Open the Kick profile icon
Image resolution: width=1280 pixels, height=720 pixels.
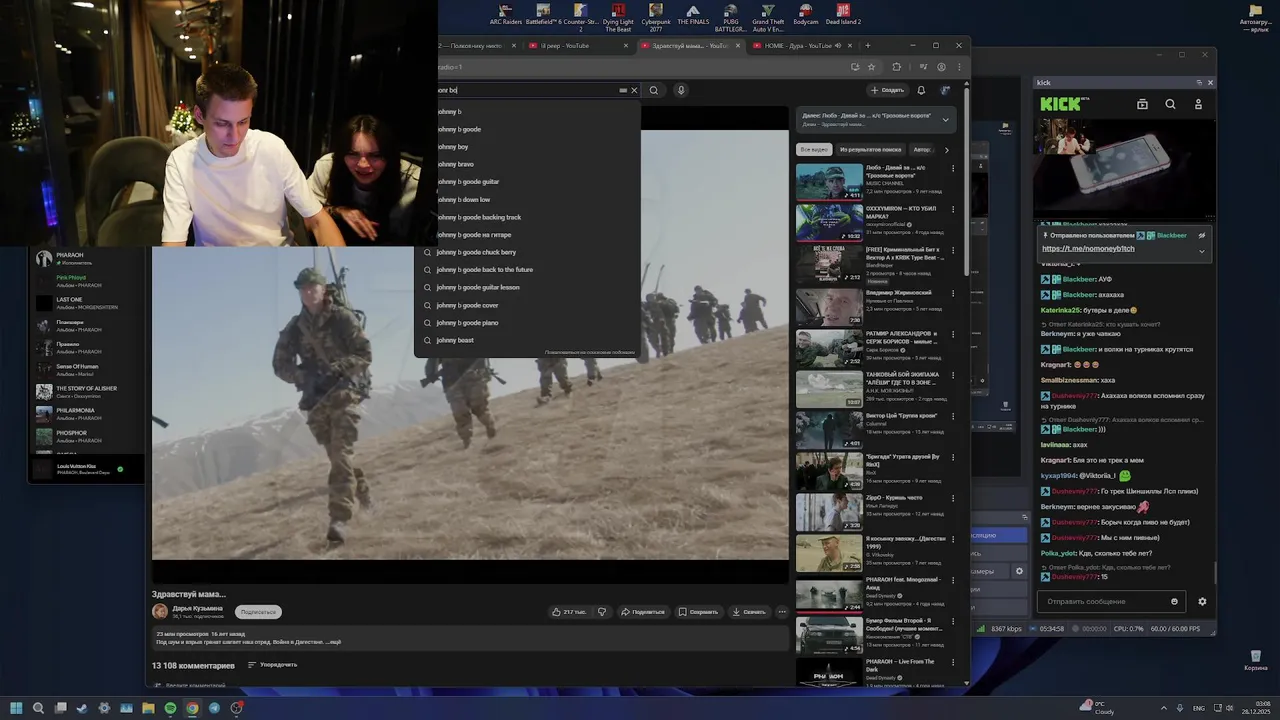tap(1198, 104)
